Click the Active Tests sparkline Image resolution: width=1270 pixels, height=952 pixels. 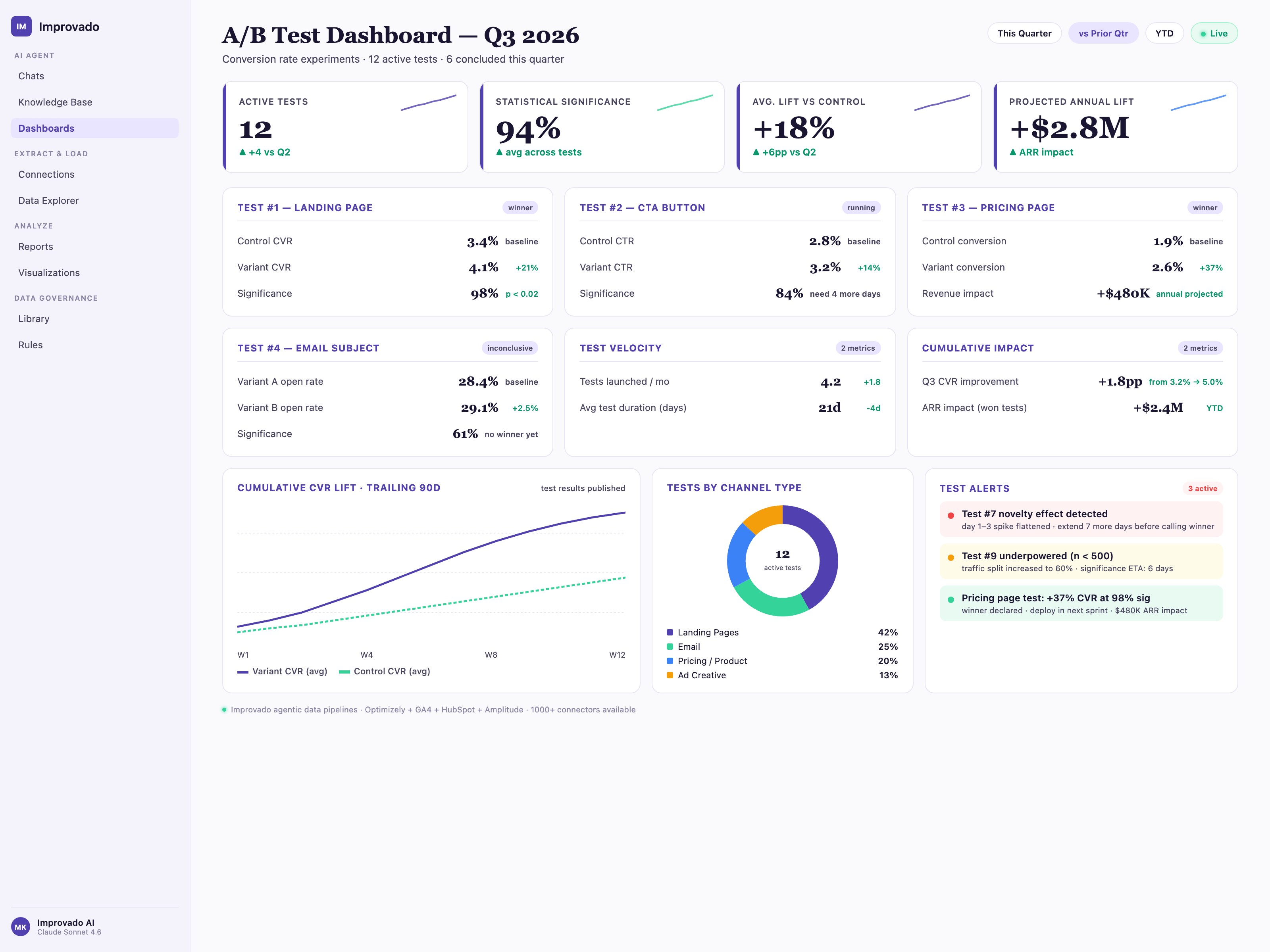[428, 103]
